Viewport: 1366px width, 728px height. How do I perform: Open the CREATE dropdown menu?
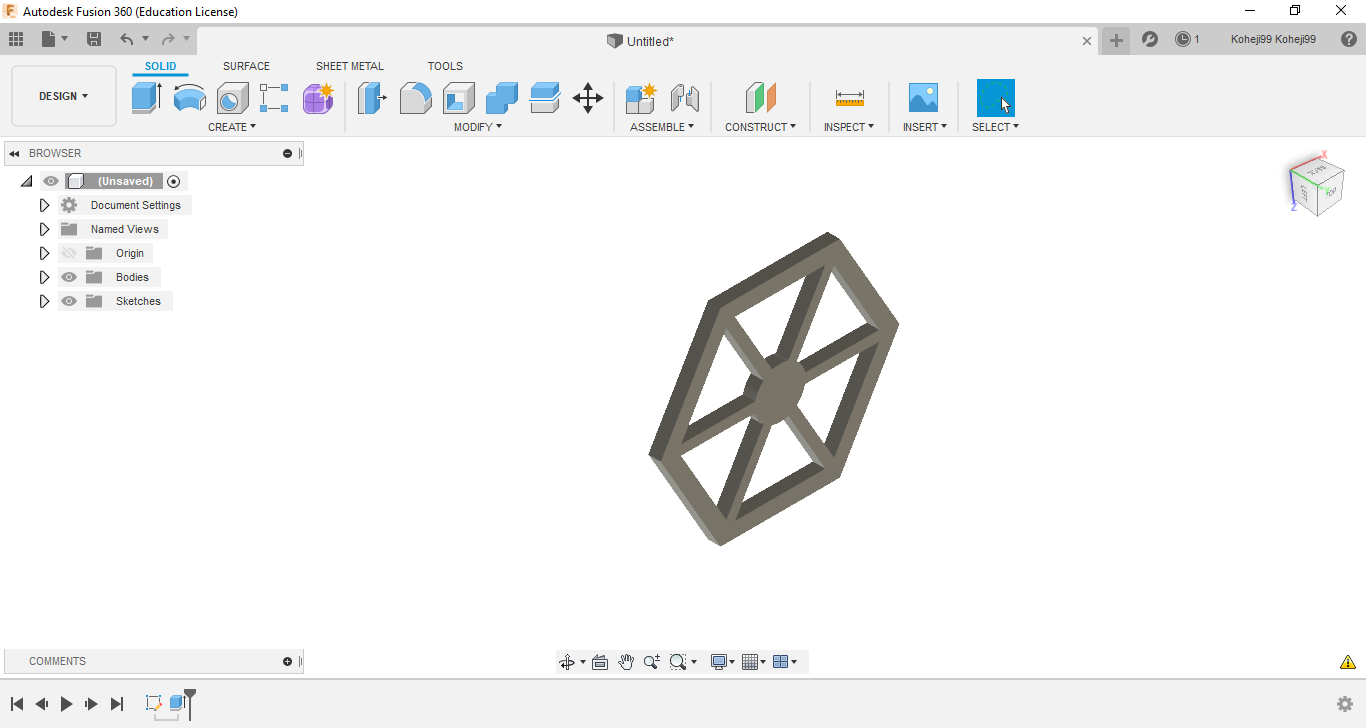pyautogui.click(x=232, y=127)
